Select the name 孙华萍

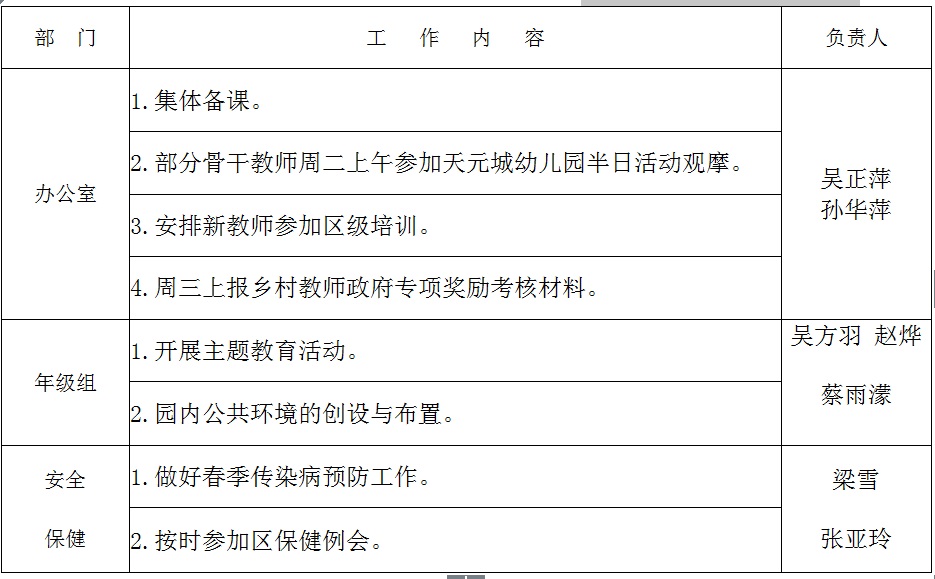(x=856, y=209)
